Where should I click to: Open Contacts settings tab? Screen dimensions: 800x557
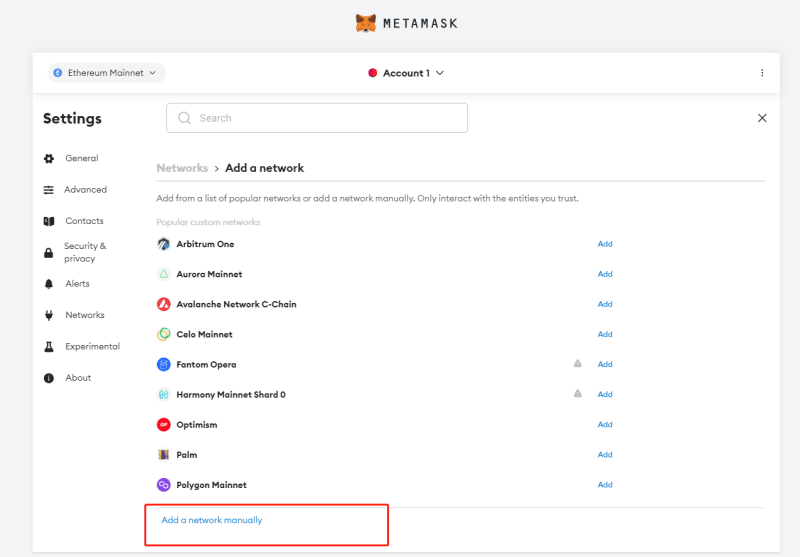coord(84,221)
